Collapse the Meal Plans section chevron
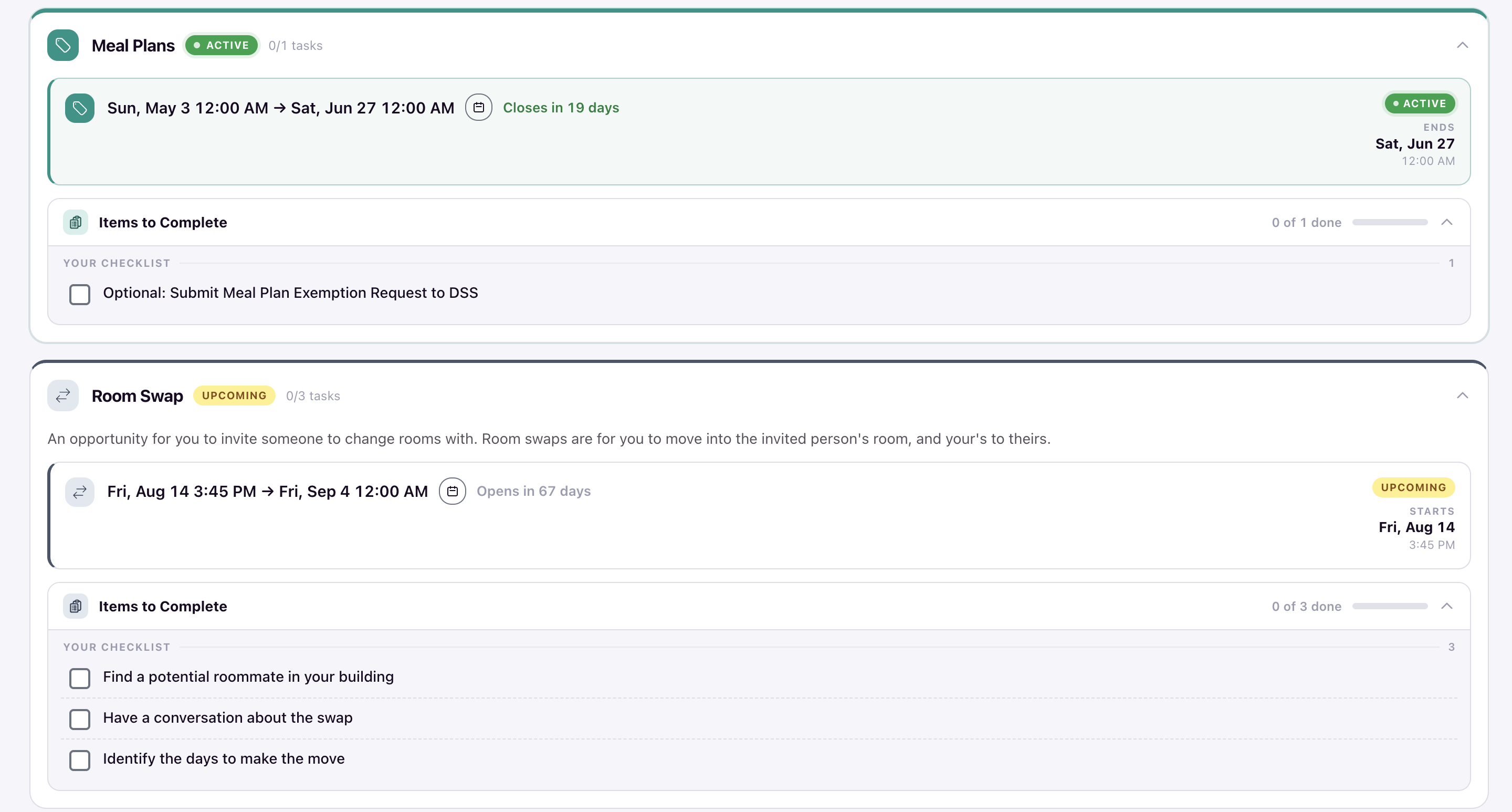The image size is (1512, 812). [x=1462, y=45]
